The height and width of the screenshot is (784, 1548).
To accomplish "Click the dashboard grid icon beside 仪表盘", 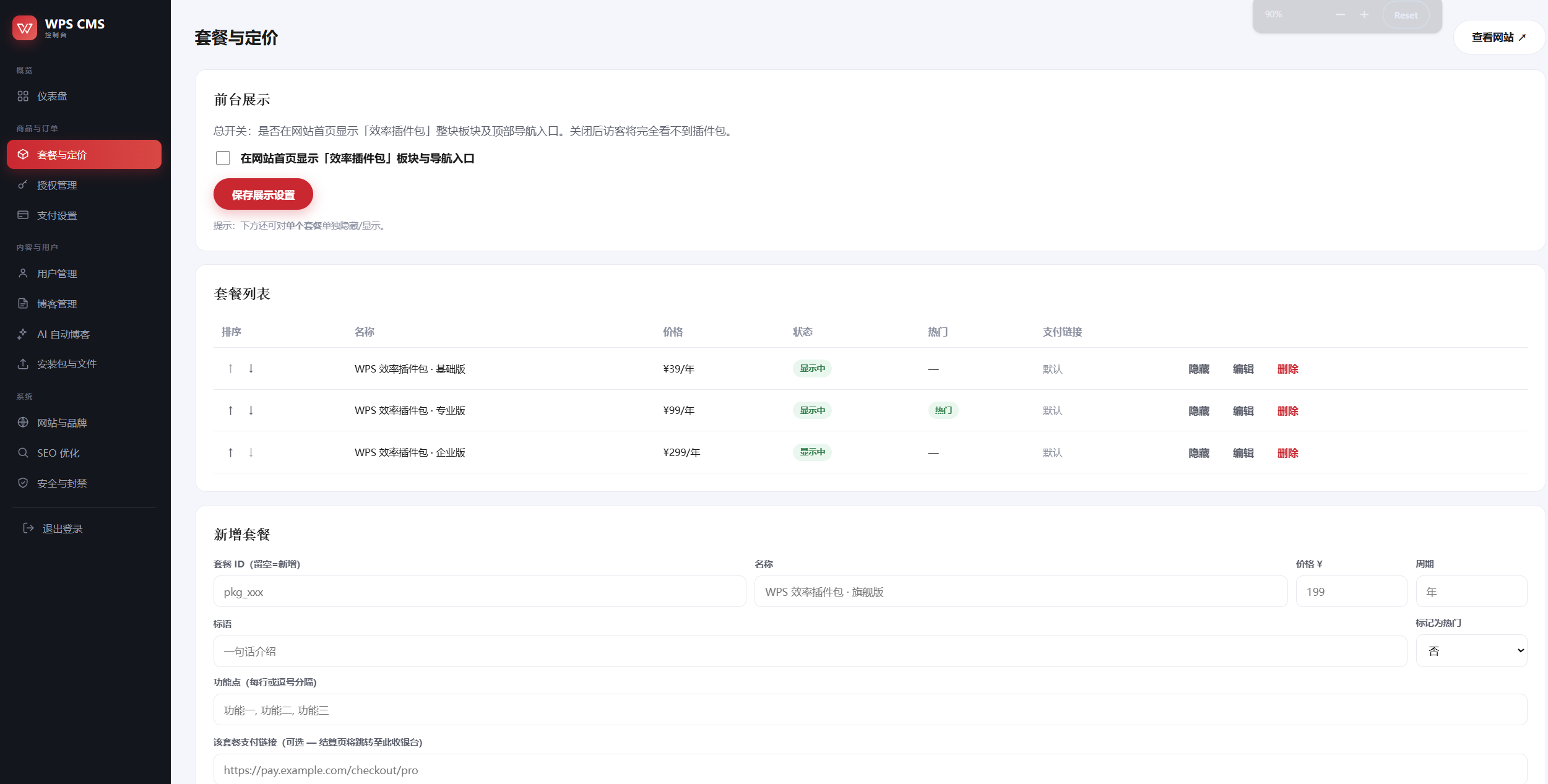I will coord(23,96).
